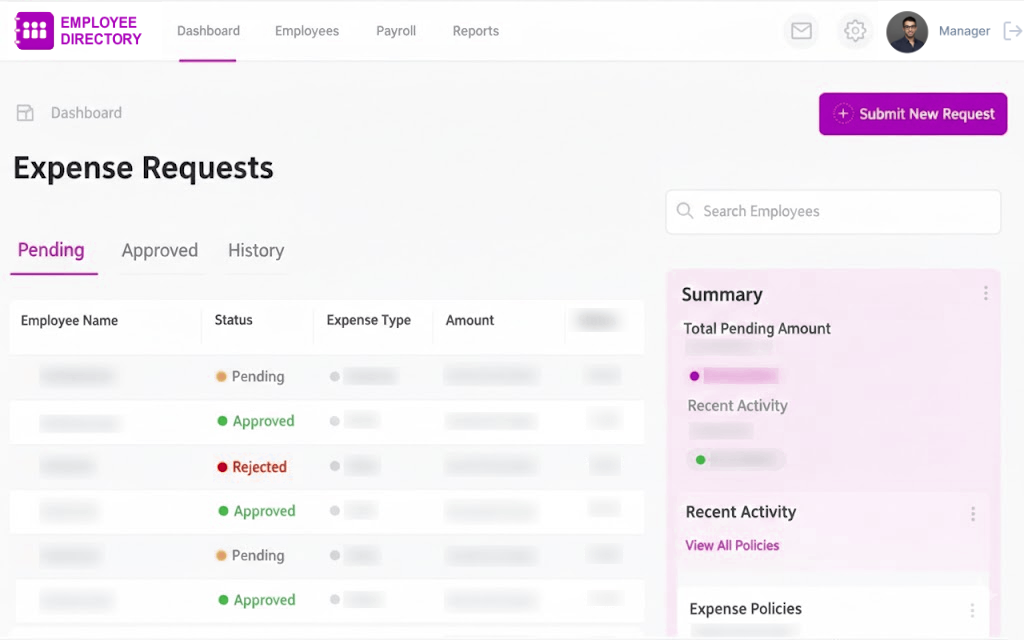Click the Submit New Request button
Image resolution: width=1024 pixels, height=640 pixels.
[912, 113]
